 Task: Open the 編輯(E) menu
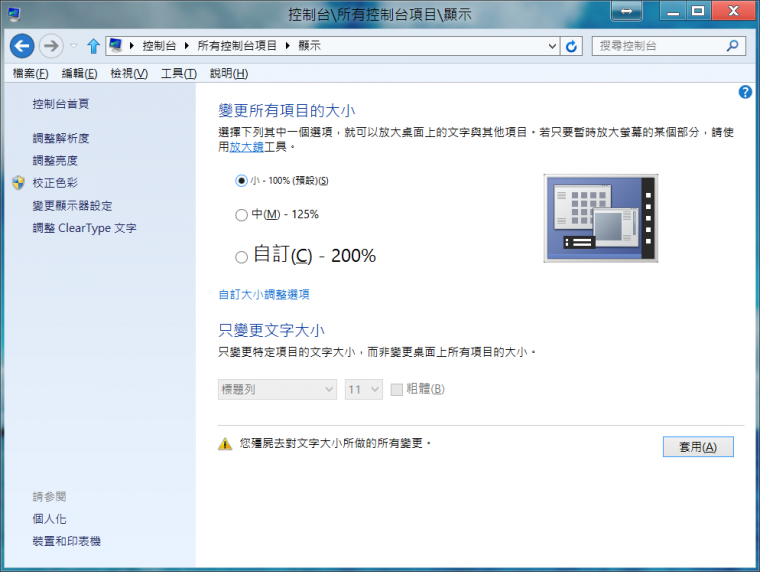(x=79, y=73)
